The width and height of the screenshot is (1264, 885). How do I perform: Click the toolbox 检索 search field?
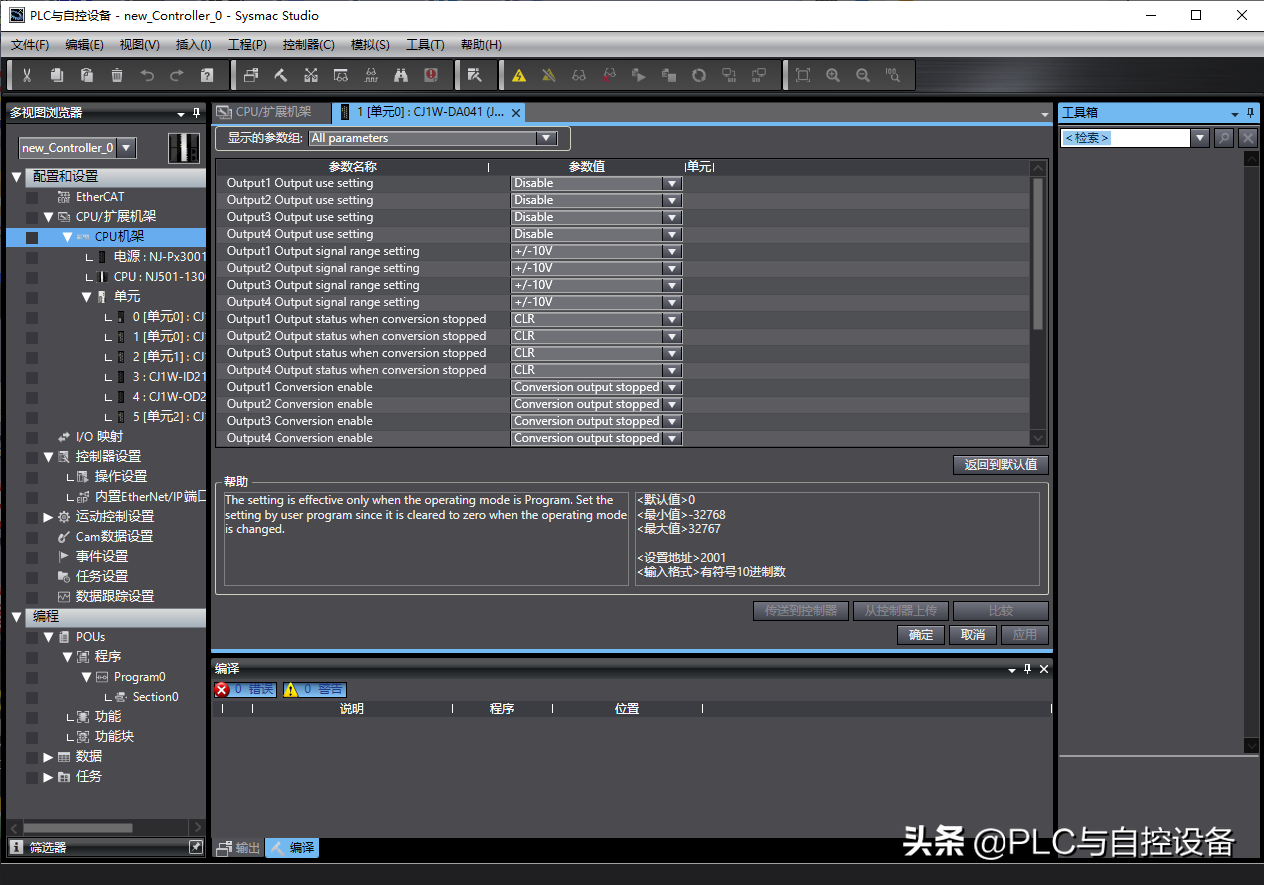click(1125, 138)
